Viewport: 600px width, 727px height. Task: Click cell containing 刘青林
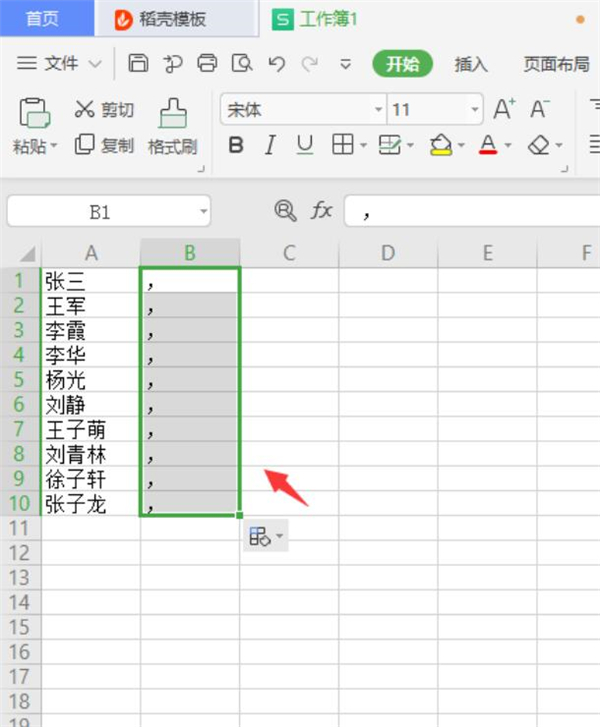(90, 454)
